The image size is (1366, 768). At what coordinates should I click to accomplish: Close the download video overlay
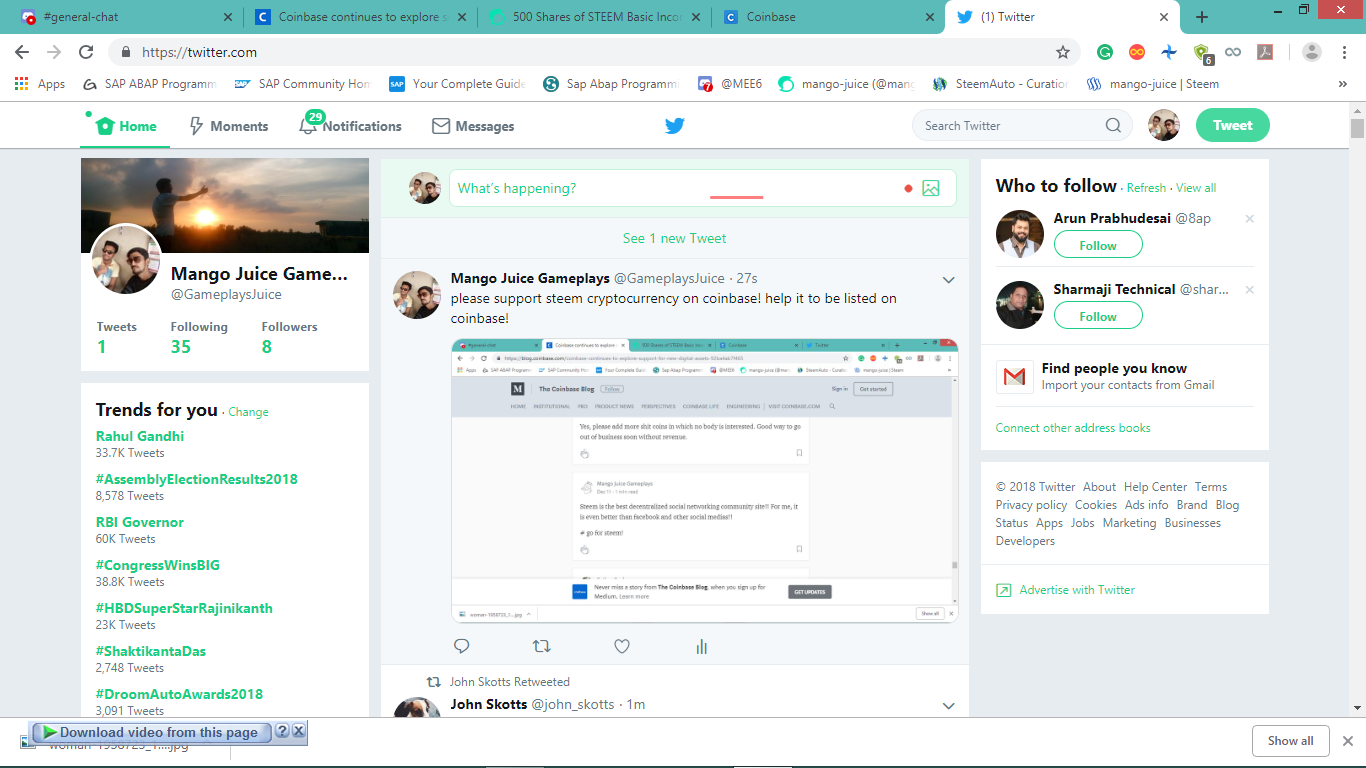(x=298, y=731)
